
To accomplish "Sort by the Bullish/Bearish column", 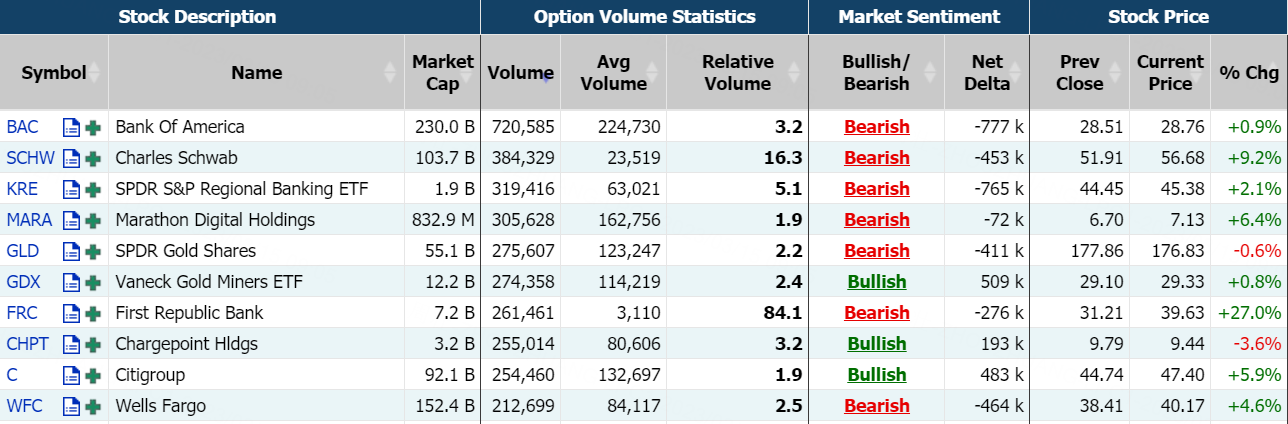I will click(x=876, y=72).
